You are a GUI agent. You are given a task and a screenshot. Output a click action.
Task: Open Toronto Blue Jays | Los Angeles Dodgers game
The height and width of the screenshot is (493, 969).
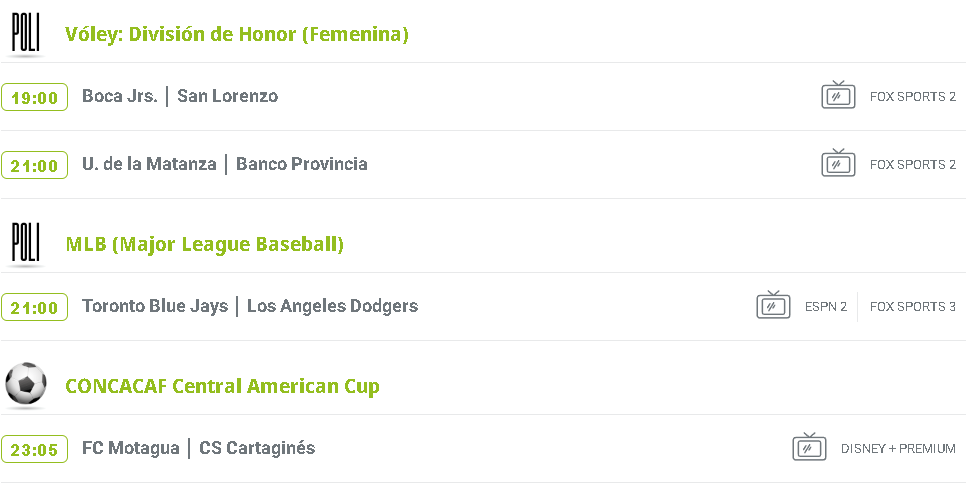(x=250, y=306)
